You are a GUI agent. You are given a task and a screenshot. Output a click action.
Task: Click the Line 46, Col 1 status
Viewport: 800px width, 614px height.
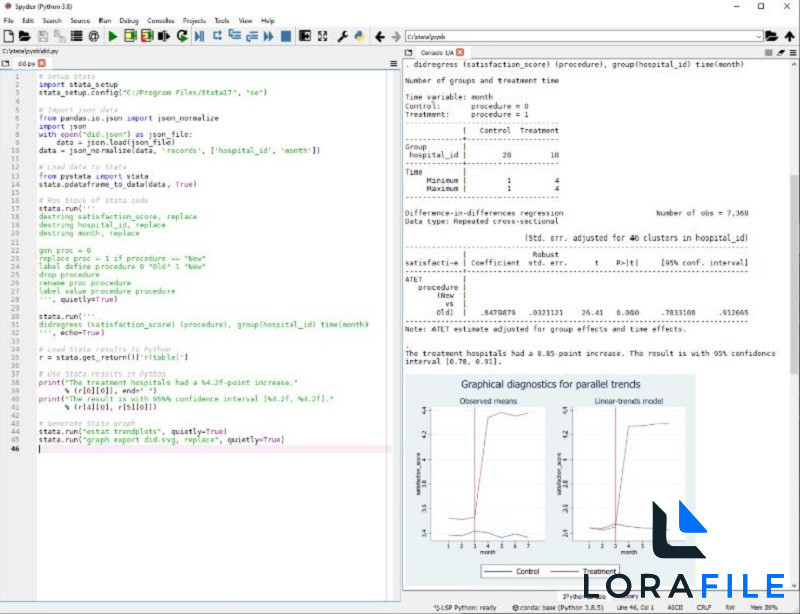635,607
